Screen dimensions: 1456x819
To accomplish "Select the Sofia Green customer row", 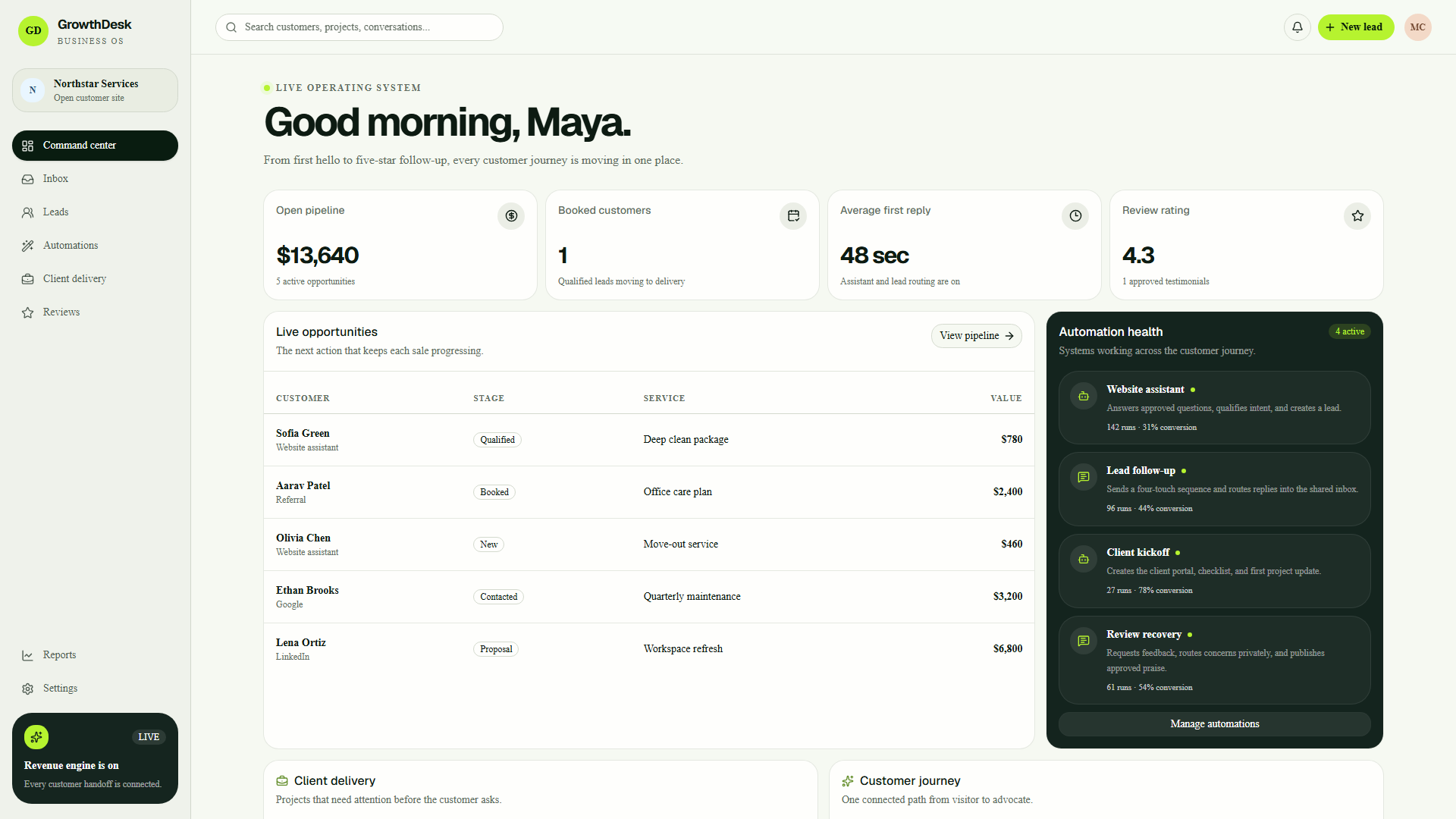I will click(x=649, y=440).
